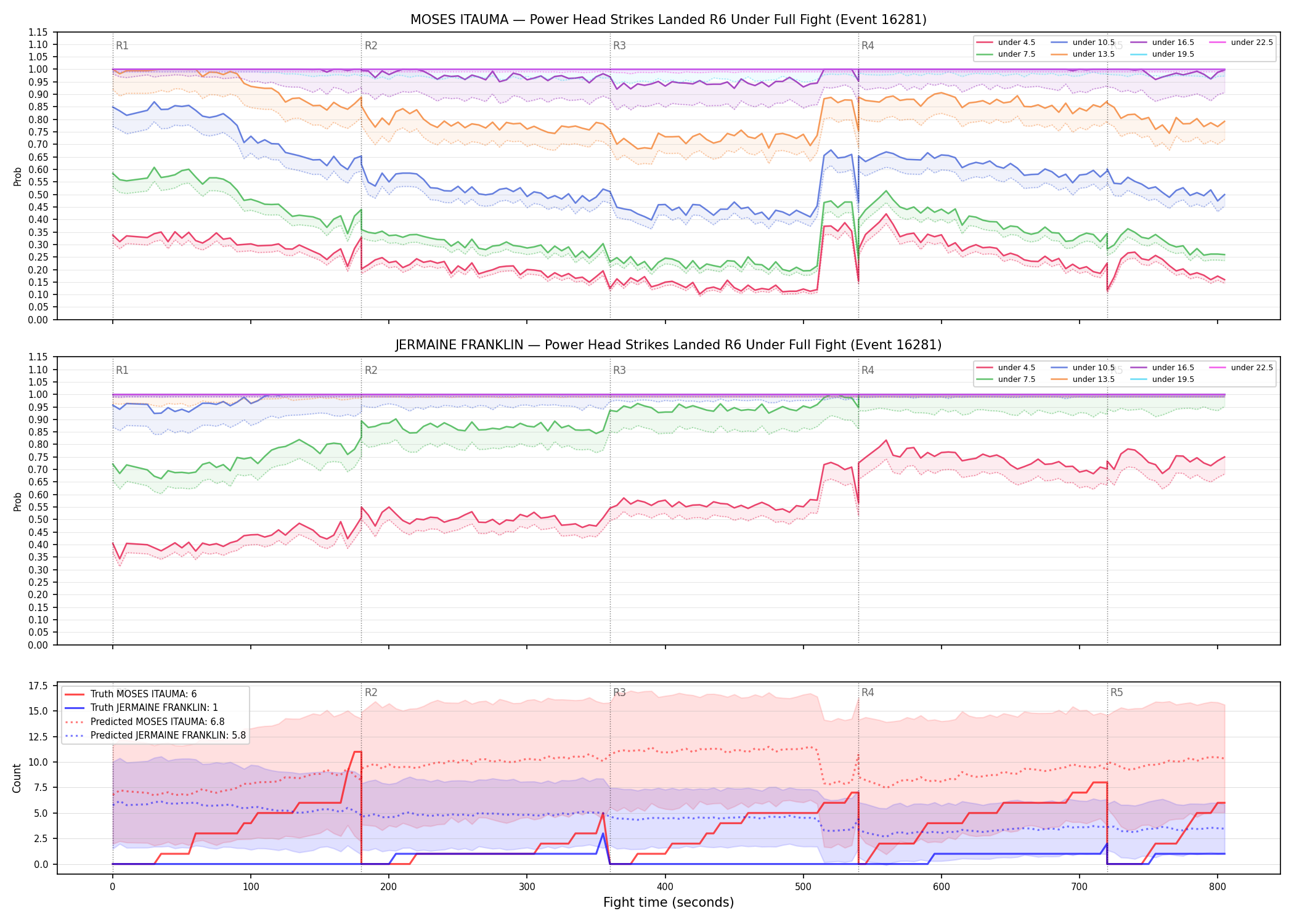This screenshot has height=924, width=1294.
Task: Click 'Predicted JERMAINE FRANKLIN: 5.8' legend entry
Action: tap(155, 736)
